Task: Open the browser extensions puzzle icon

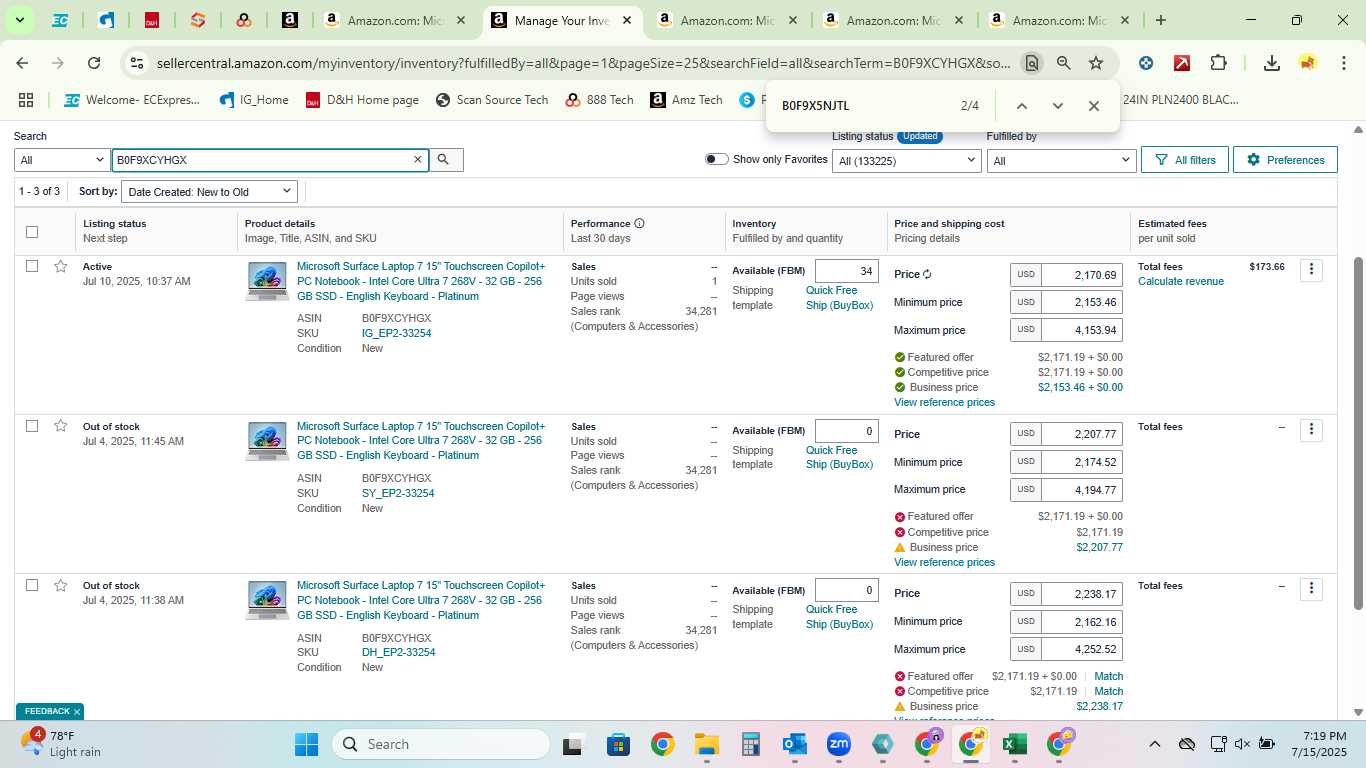Action: tap(1218, 63)
